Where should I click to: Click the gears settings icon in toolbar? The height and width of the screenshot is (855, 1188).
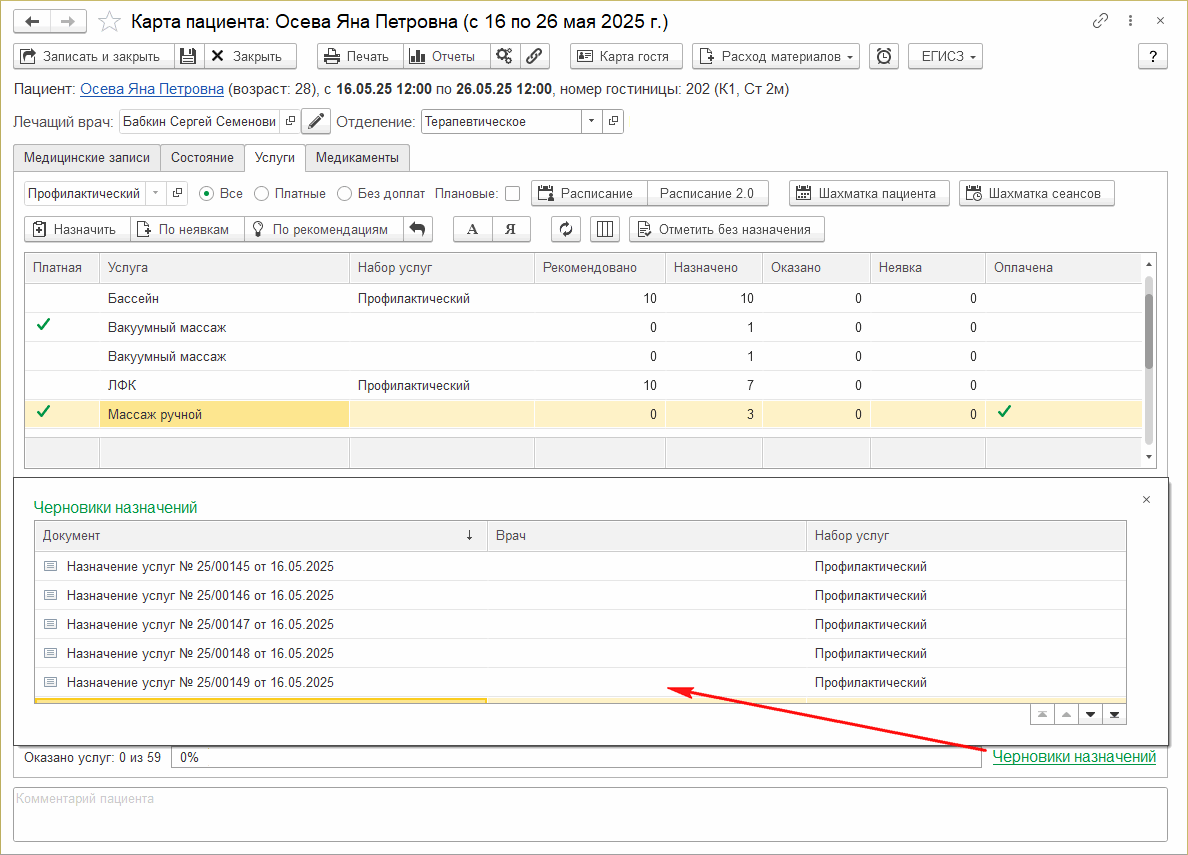pyautogui.click(x=505, y=57)
